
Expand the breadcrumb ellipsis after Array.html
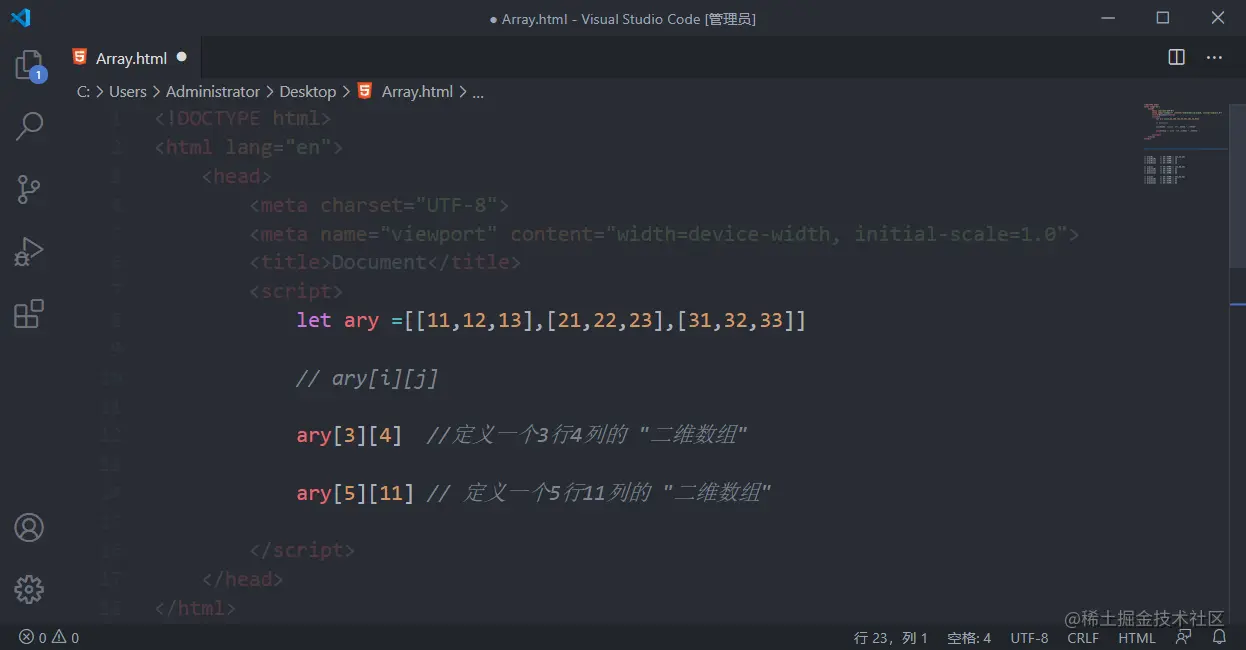click(478, 91)
